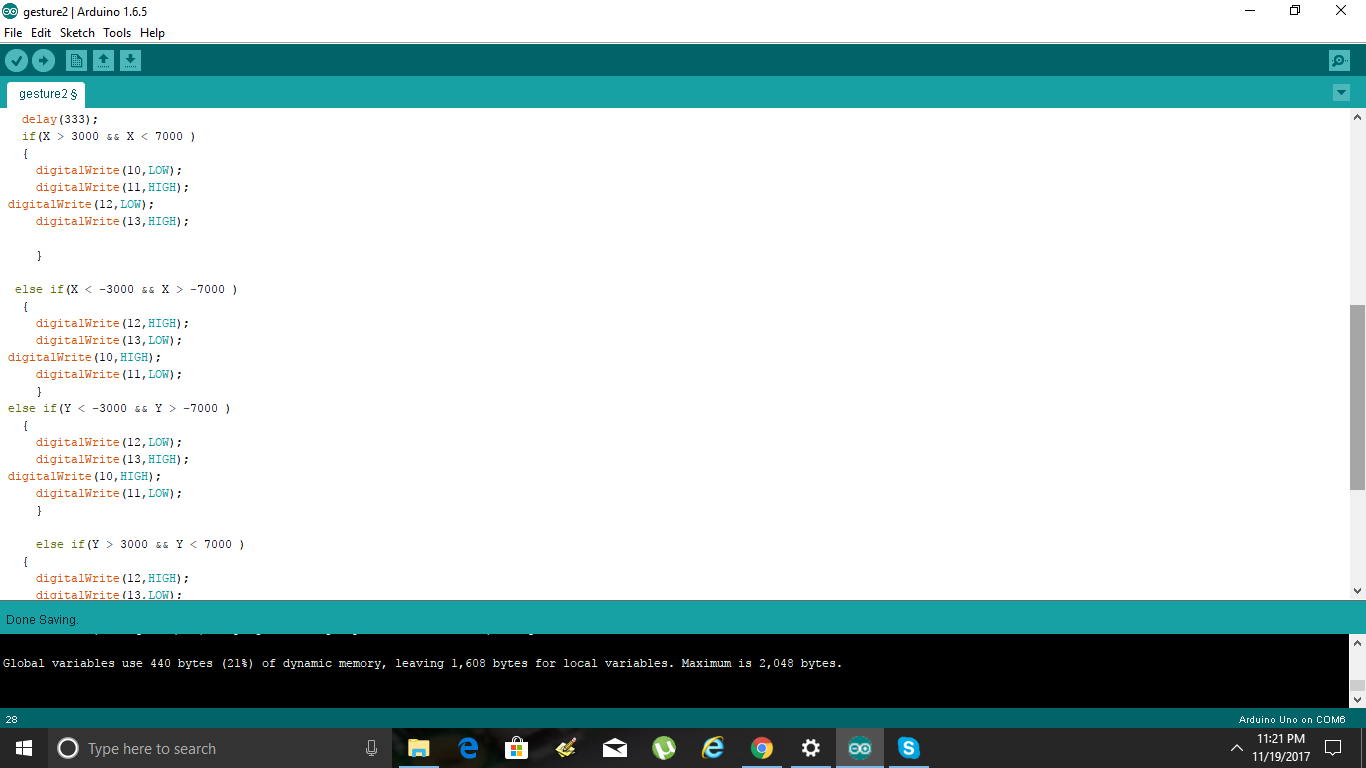The image size is (1366, 768).
Task: Show hidden system tray icons
Action: 1236,747
